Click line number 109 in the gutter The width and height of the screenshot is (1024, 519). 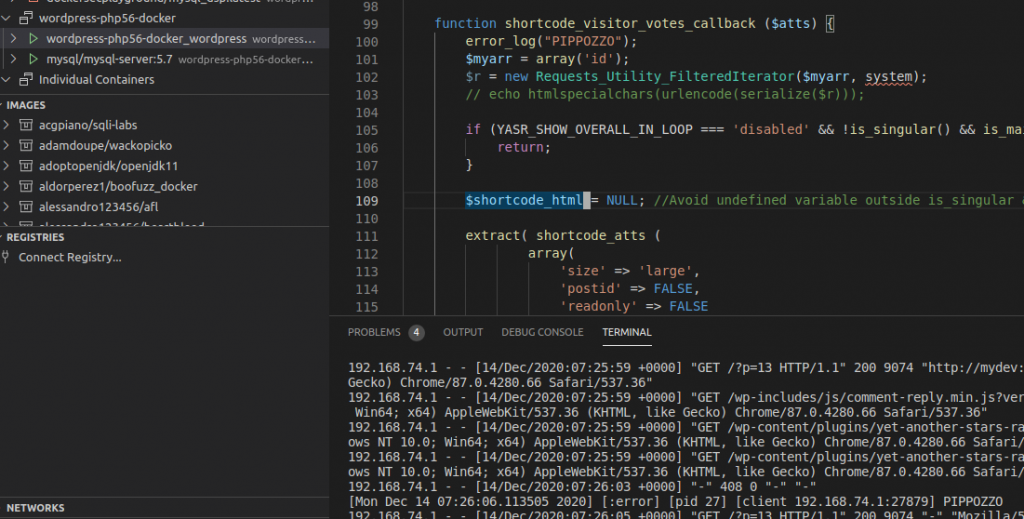pos(367,200)
